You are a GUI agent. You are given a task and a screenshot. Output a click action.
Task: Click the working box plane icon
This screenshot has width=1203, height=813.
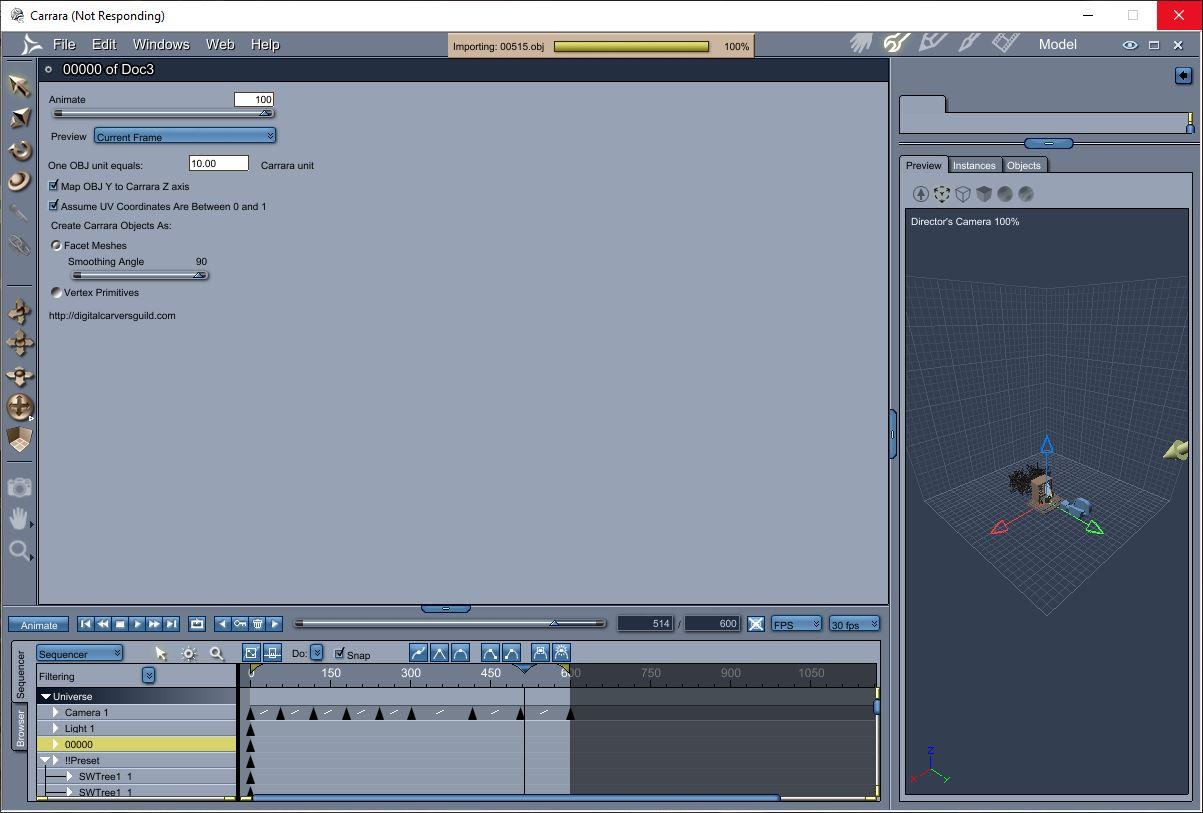coord(19,439)
